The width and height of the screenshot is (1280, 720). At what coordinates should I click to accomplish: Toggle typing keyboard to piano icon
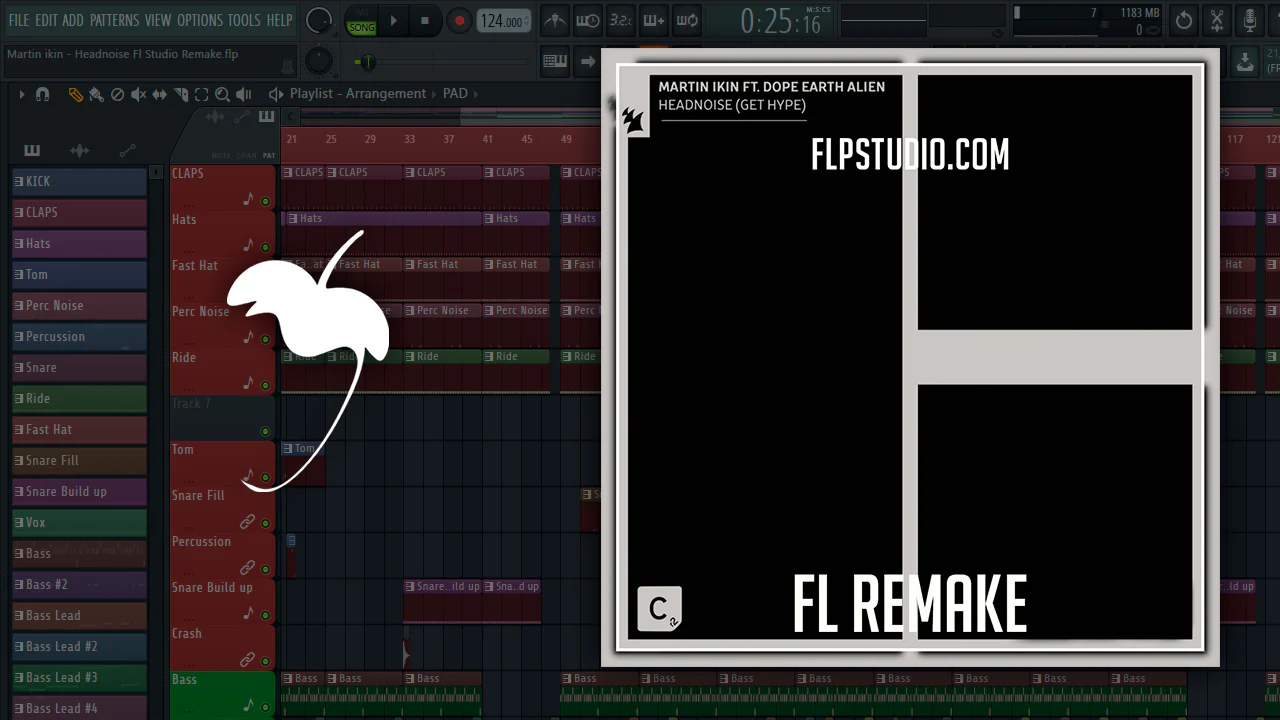tap(555, 61)
